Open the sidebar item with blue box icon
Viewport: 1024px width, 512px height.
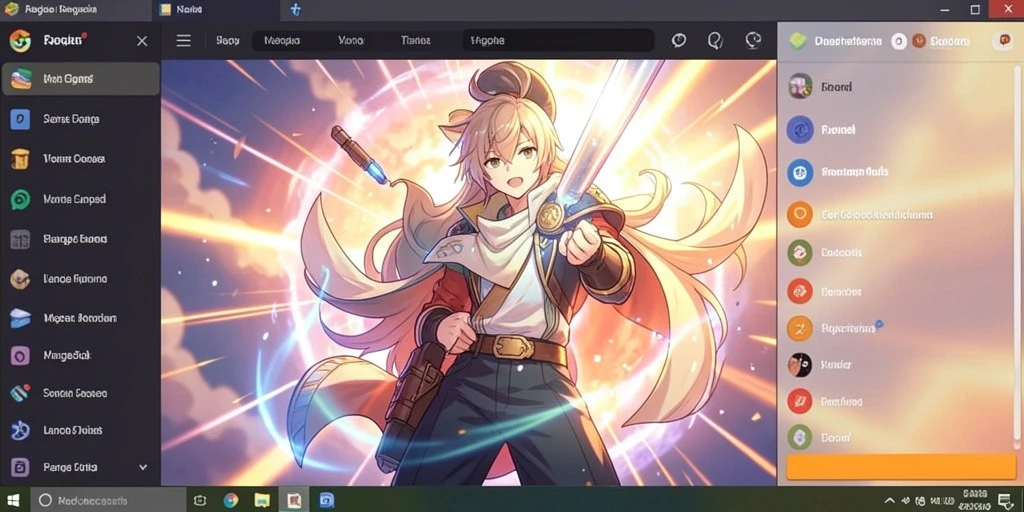80,318
